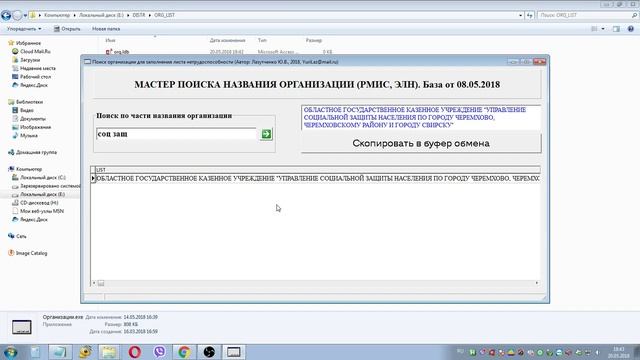The image size is (640, 360).
Task: Open "Мои веб-узлы MSN" in the sidebar
Action: point(42,211)
